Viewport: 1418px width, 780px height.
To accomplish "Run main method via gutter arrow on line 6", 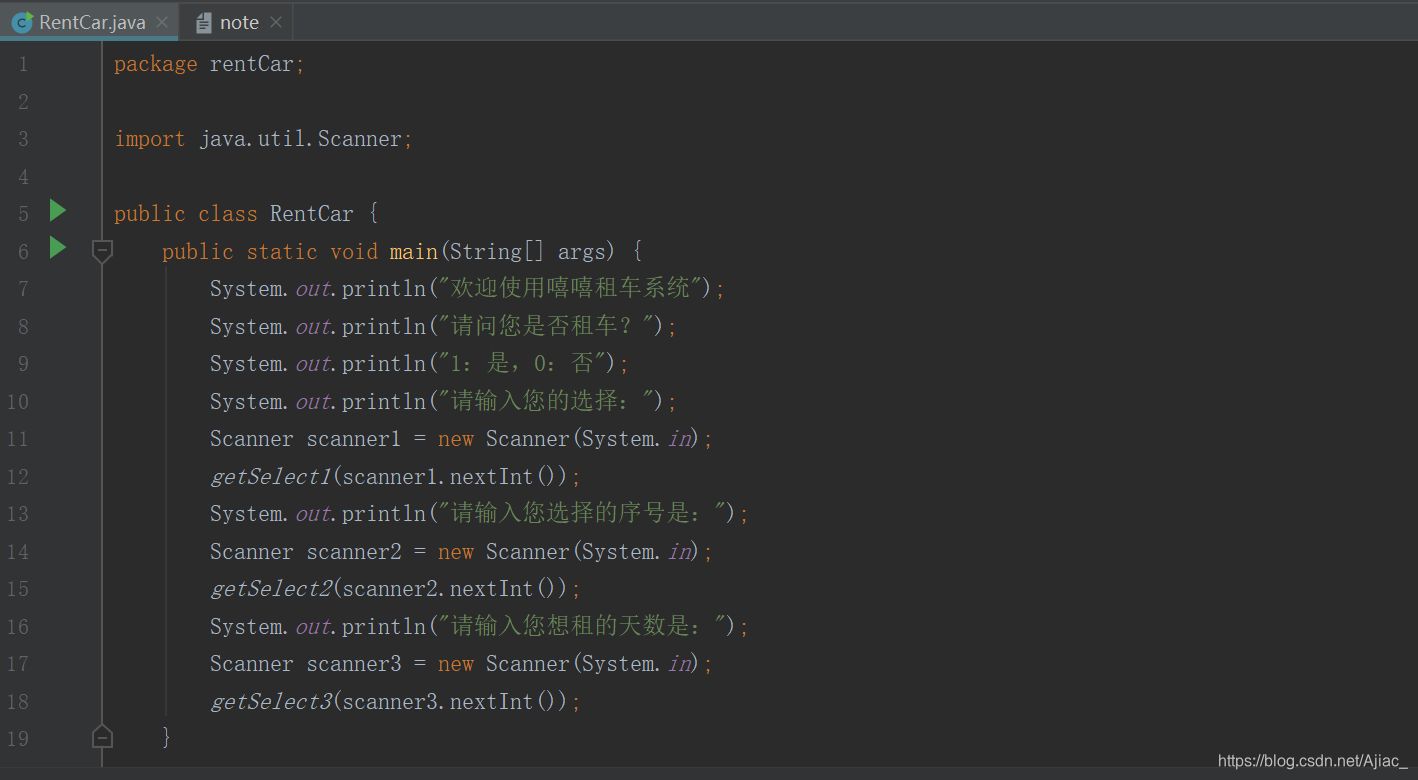I will point(58,247).
